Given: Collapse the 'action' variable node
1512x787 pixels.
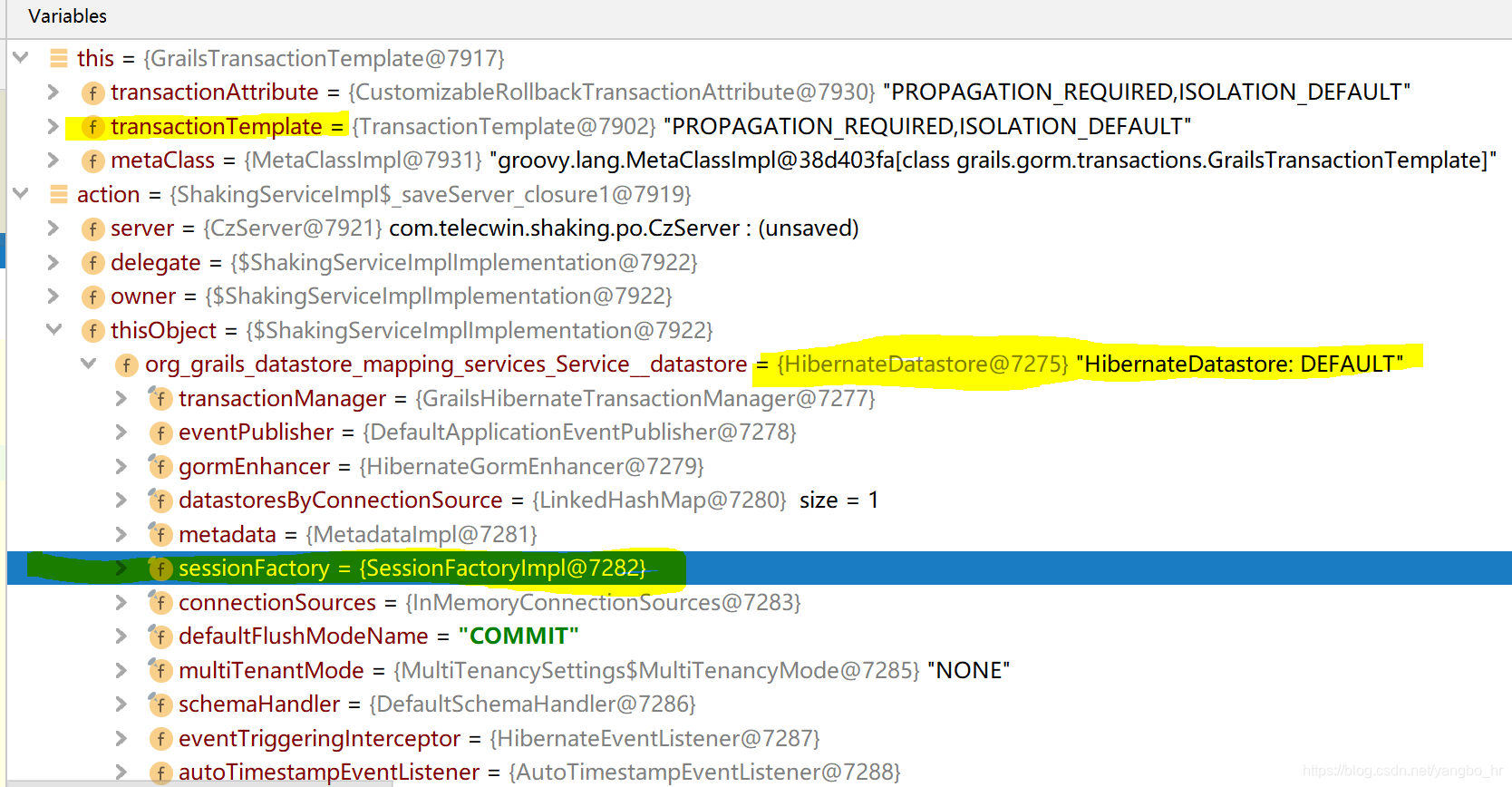Looking at the screenshot, I should point(21,194).
